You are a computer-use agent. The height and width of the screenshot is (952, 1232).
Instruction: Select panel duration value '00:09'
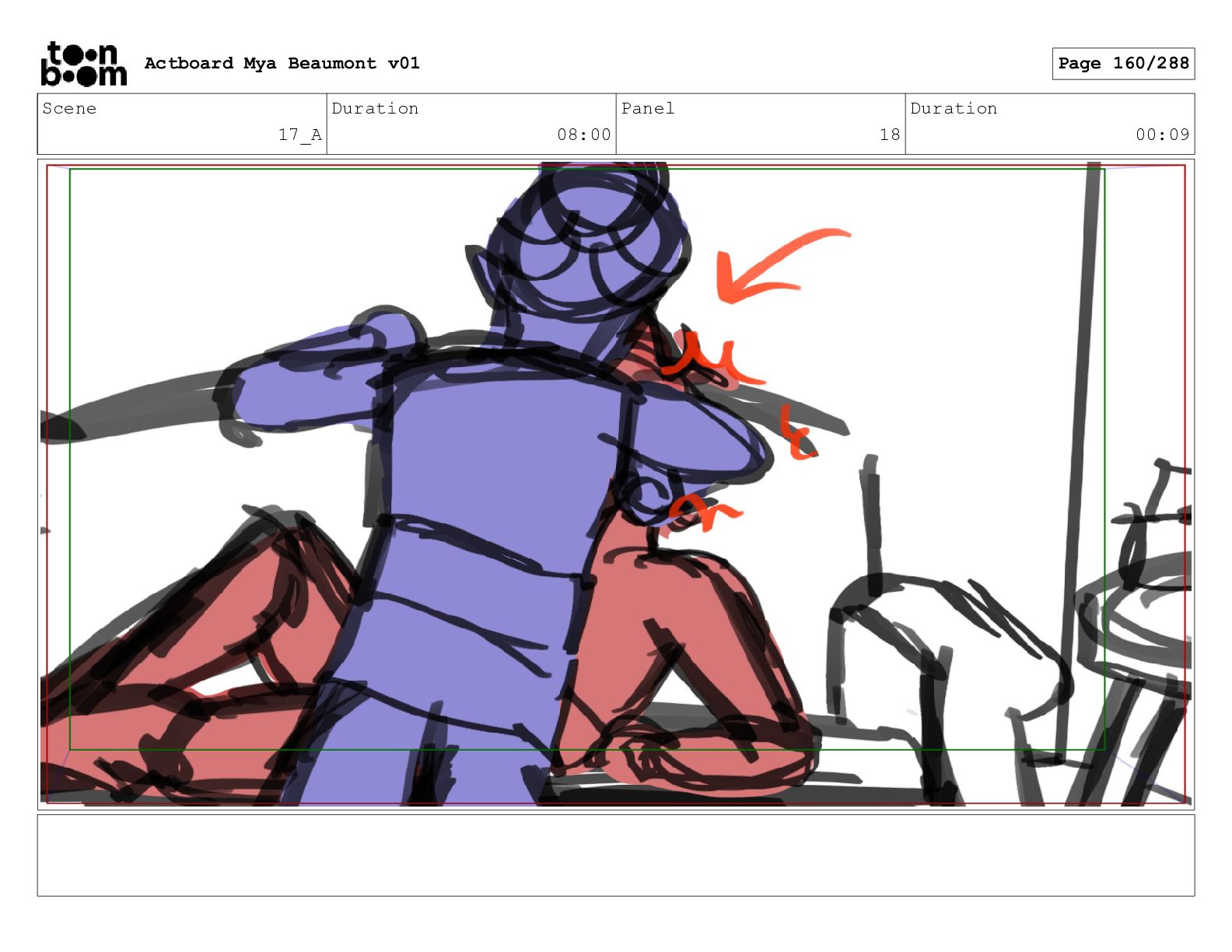coord(1162,135)
